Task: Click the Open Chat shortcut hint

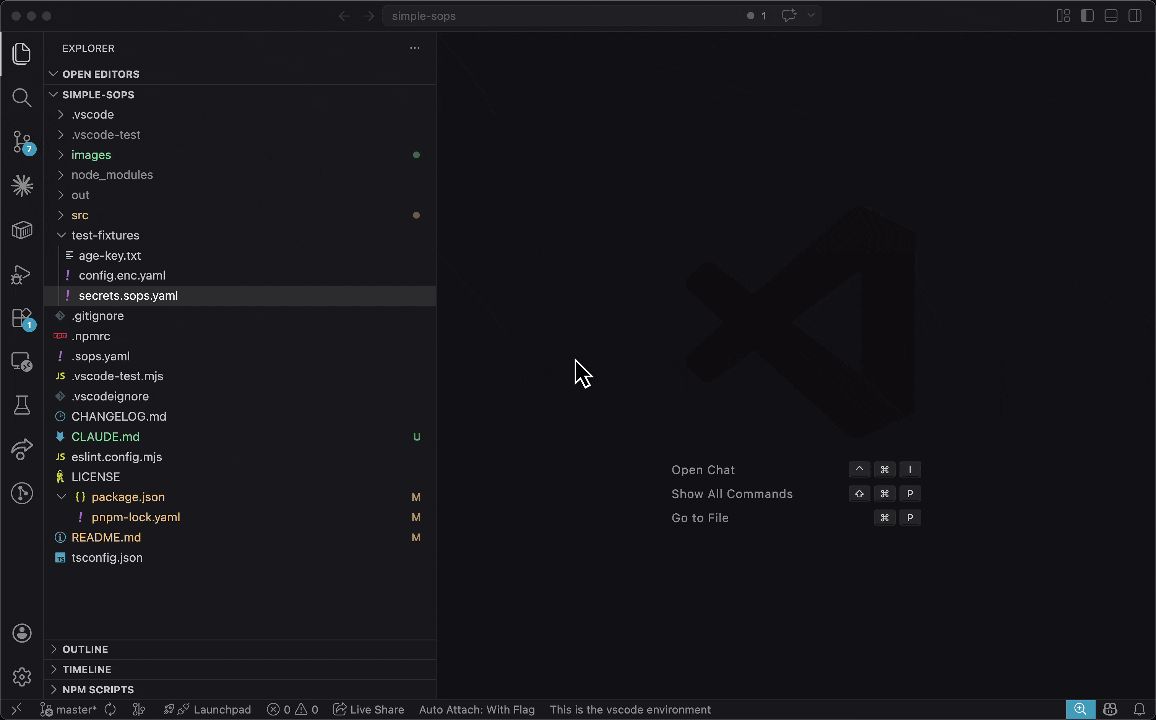Action: (x=703, y=469)
